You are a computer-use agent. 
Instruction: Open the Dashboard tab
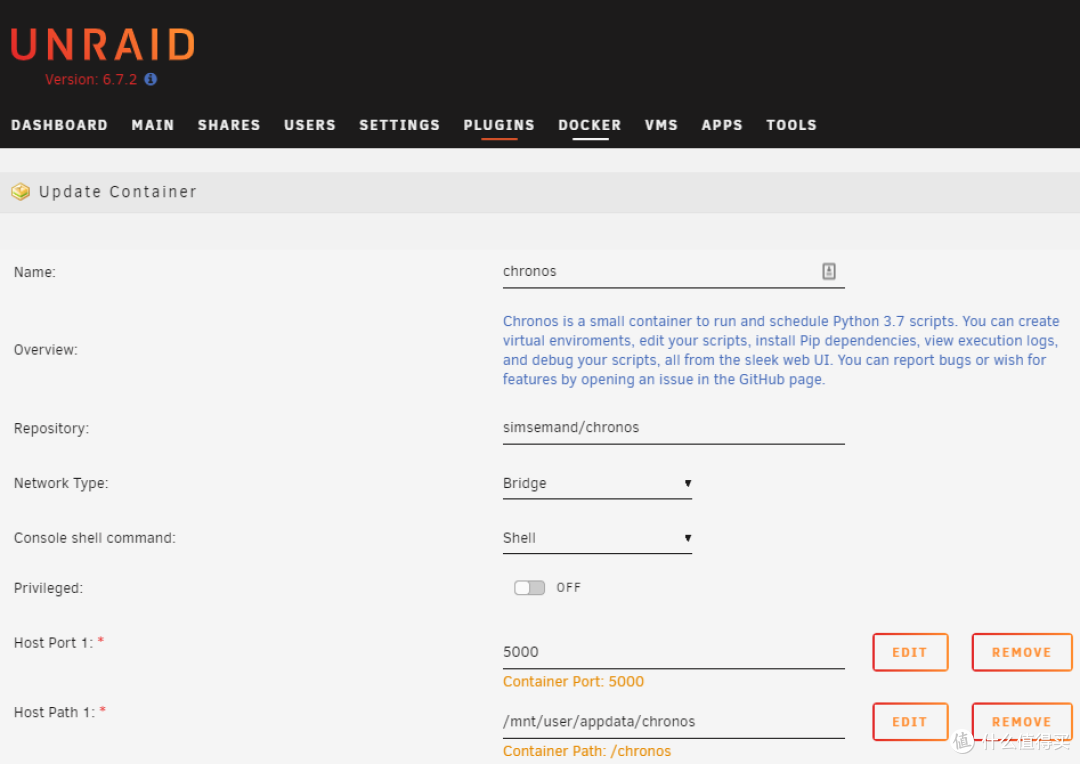59,125
